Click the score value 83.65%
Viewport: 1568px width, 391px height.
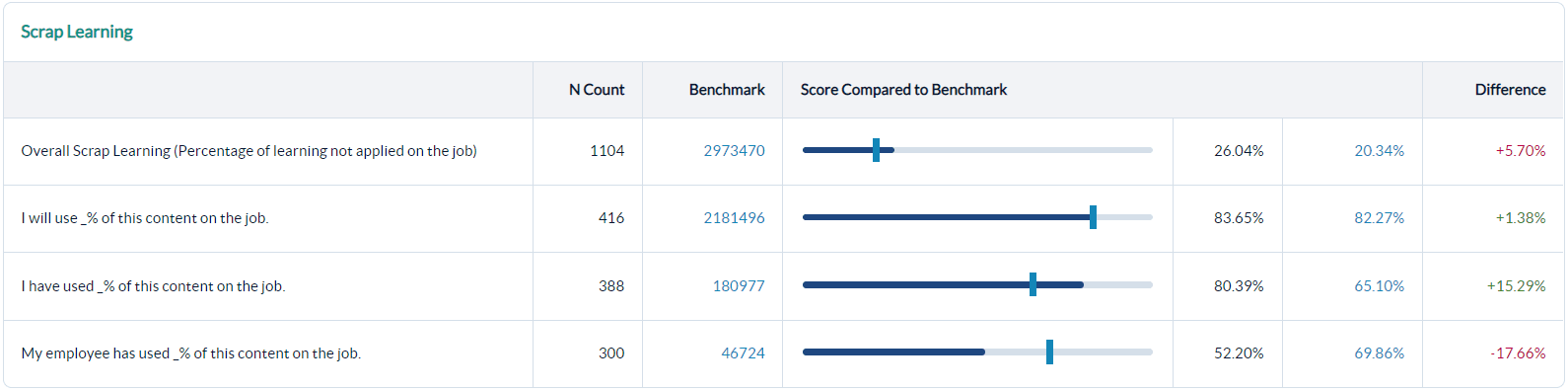(x=1239, y=218)
